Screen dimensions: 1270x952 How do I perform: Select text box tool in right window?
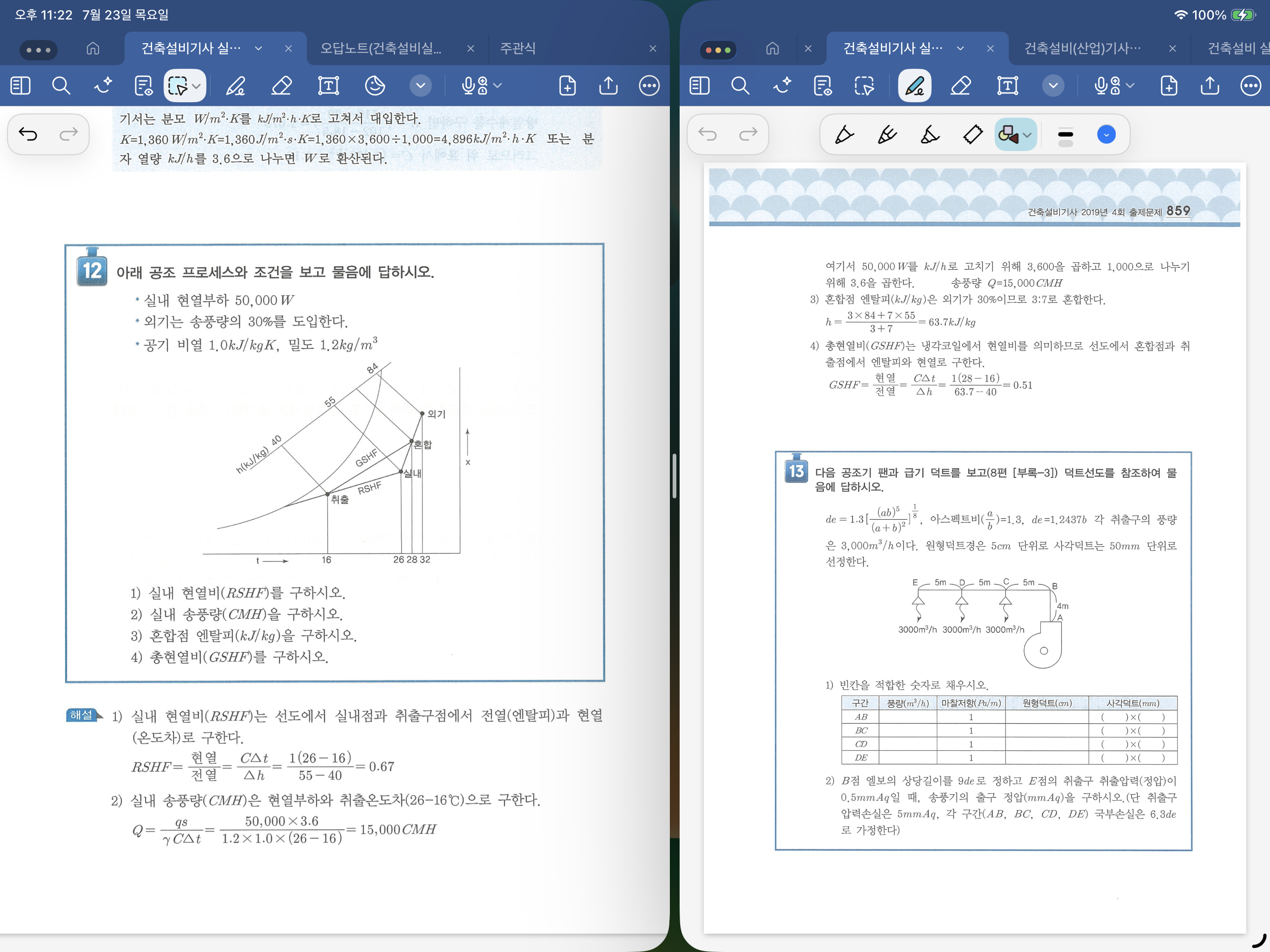(1008, 86)
